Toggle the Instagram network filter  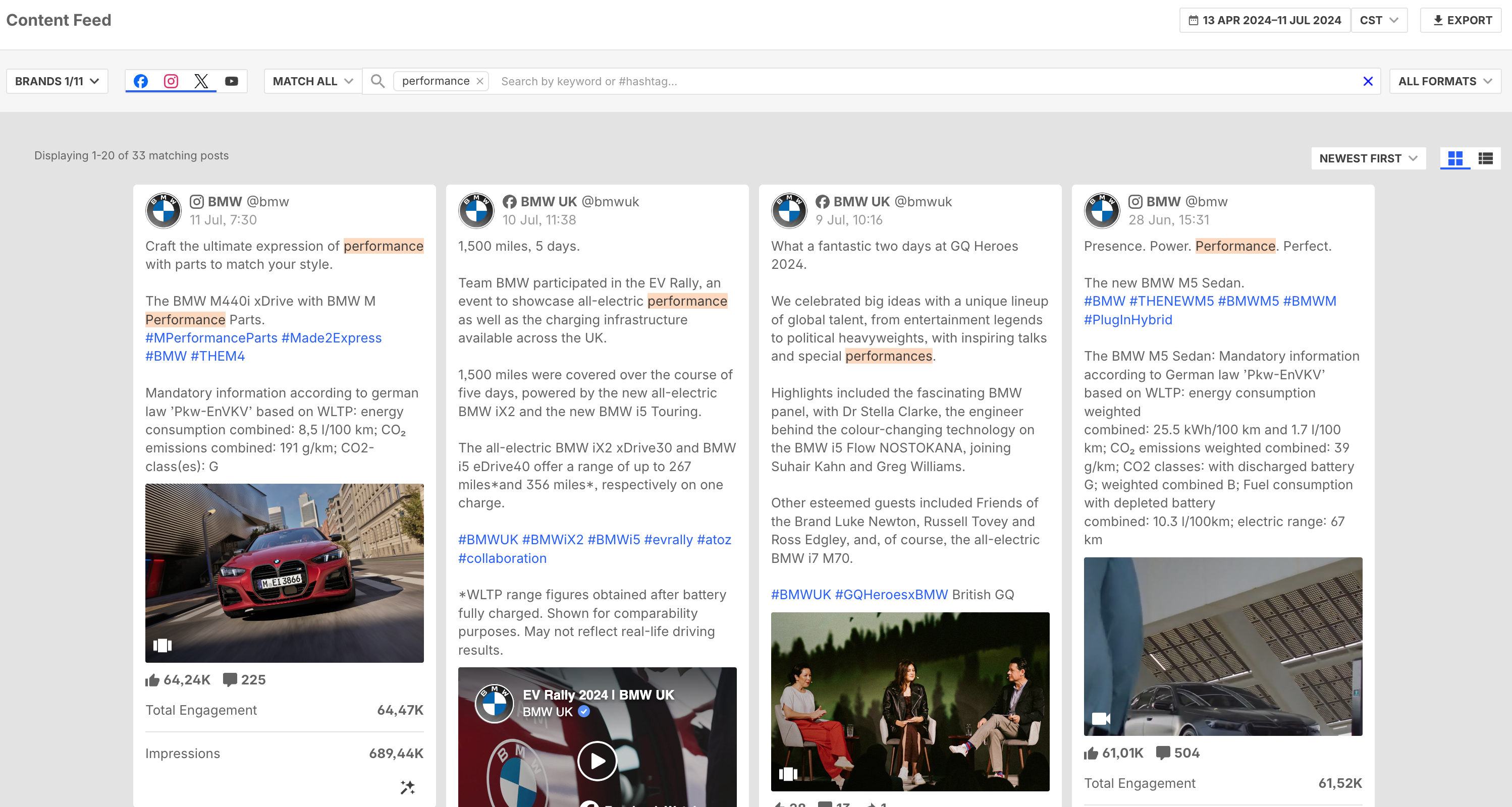[171, 81]
